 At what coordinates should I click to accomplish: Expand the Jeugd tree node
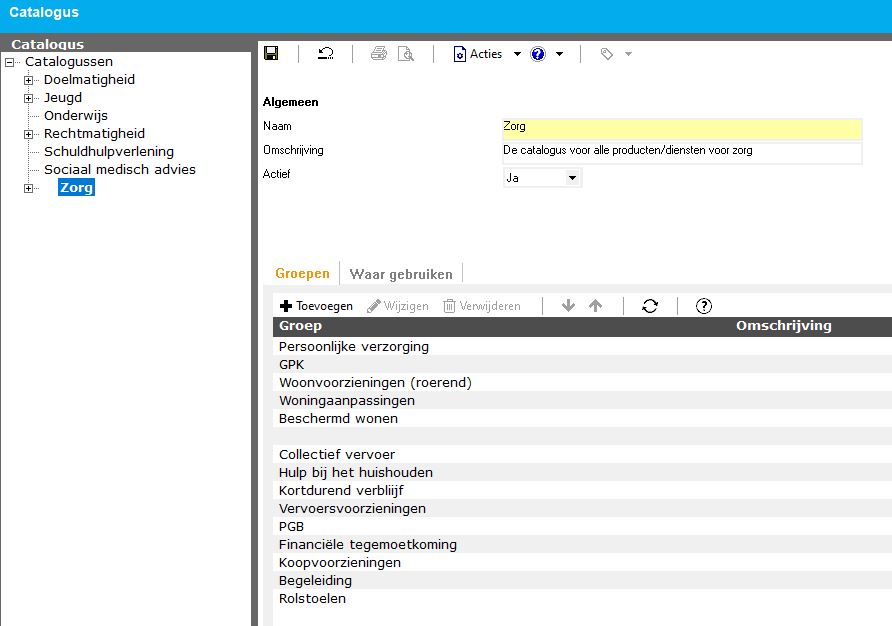[29, 98]
